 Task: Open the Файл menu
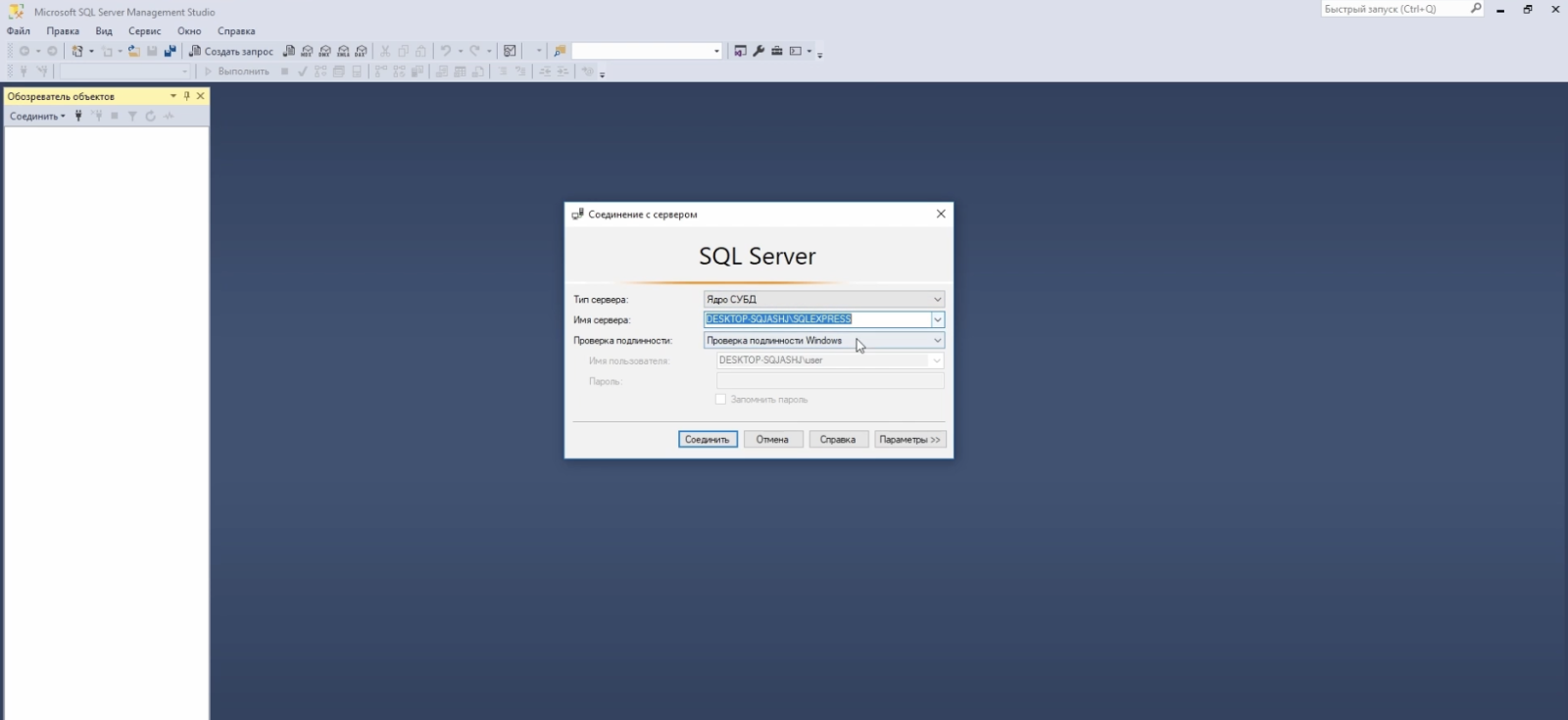19,31
